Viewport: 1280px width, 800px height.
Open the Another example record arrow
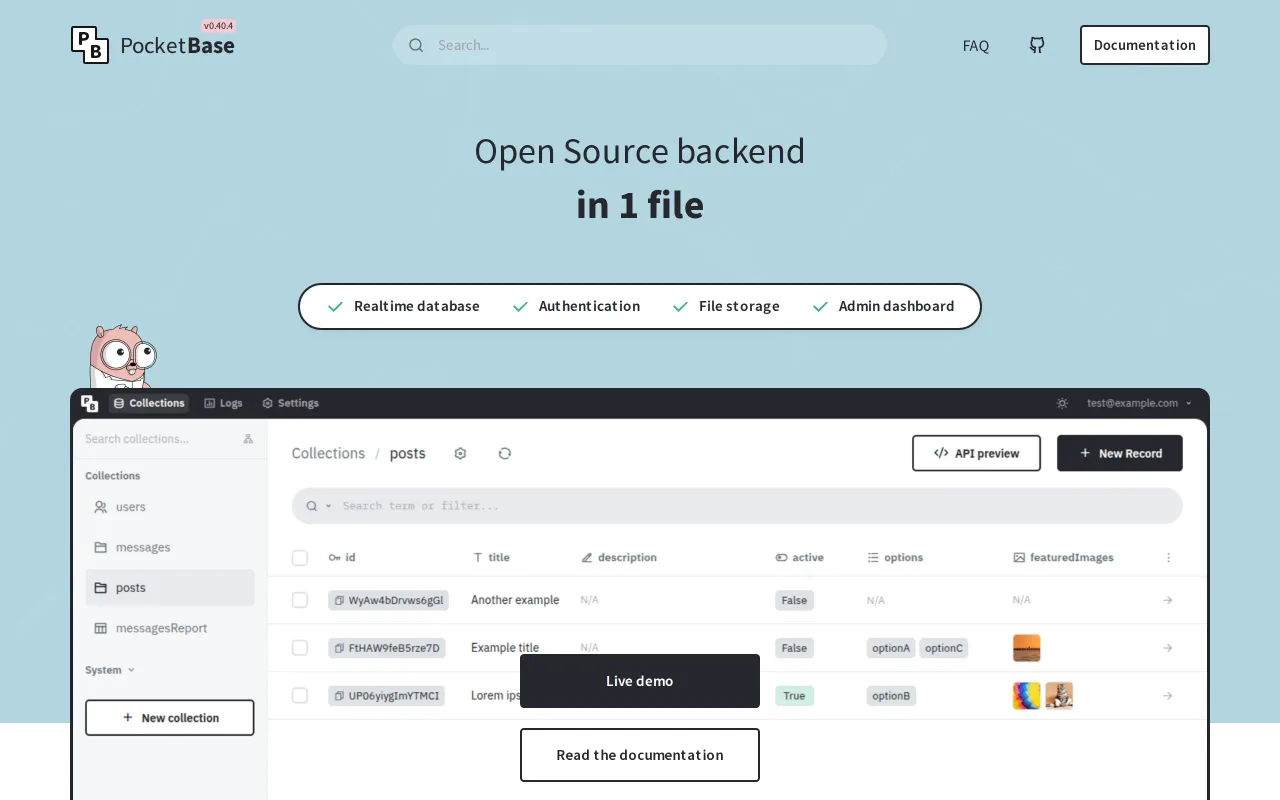click(x=1167, y=600)
